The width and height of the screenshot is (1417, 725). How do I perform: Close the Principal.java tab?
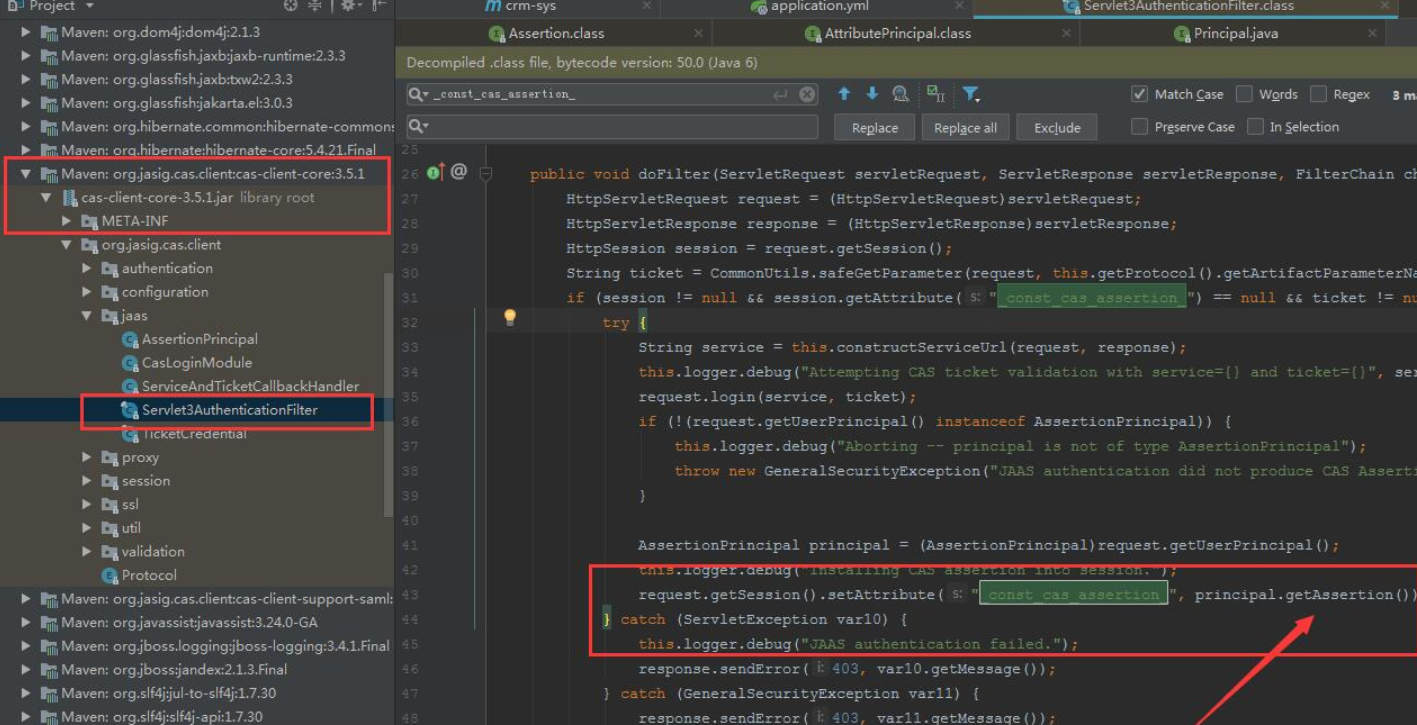click(x=1373, y=33)
